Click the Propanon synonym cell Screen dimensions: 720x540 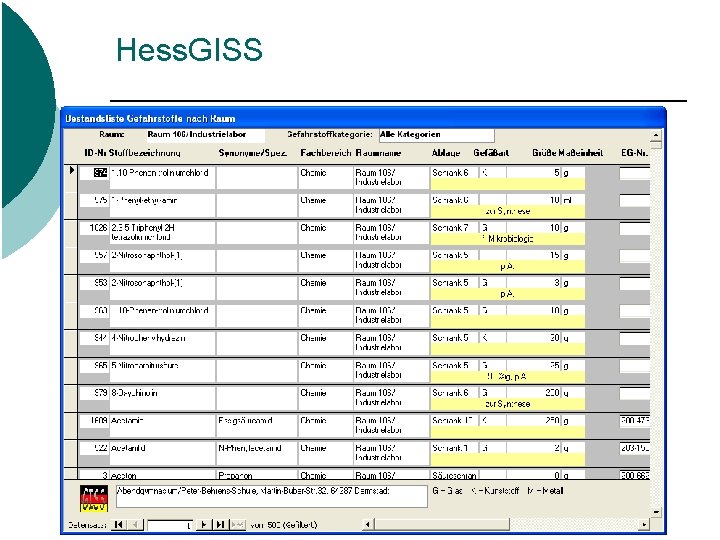point(257,475)
